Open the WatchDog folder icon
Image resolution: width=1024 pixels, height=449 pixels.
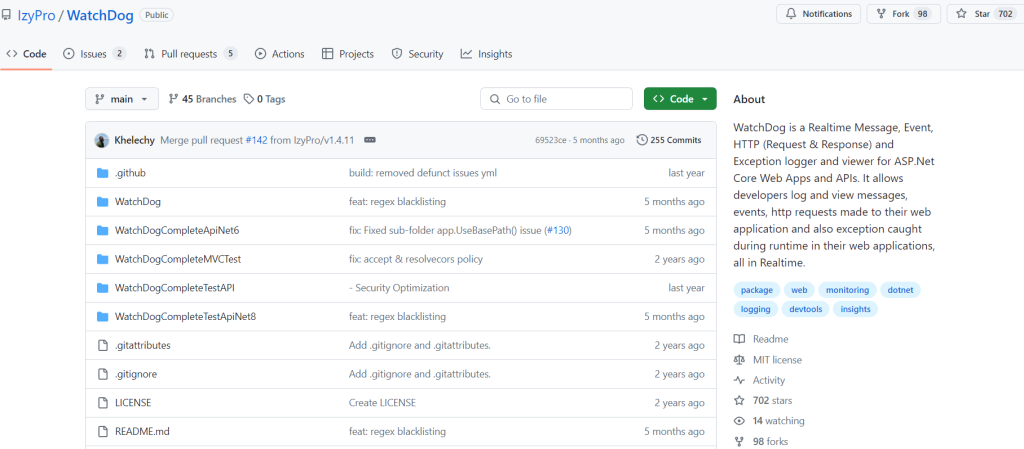(x=102, y=202)
